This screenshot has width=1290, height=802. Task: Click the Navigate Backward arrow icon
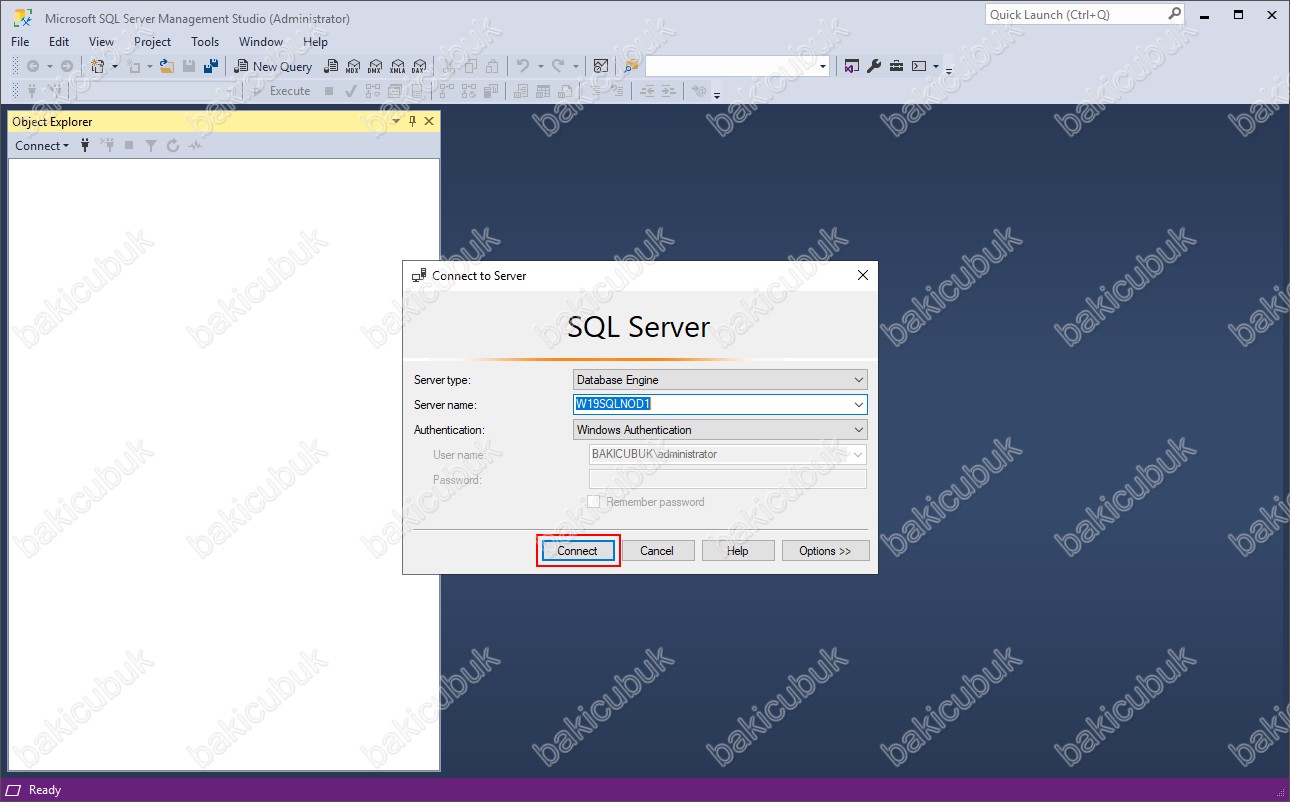coord(33,66)
